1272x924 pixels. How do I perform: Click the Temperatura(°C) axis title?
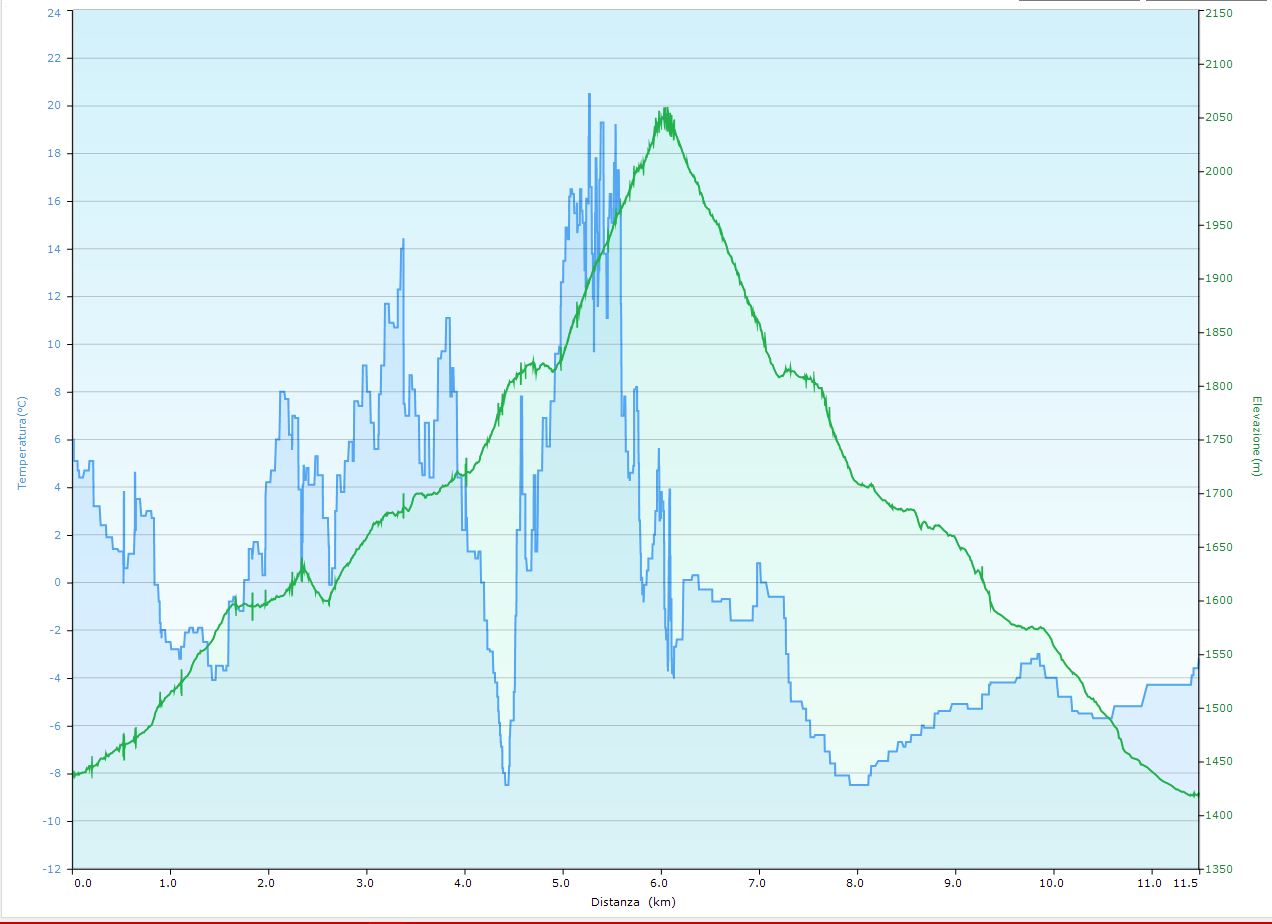click(21, 441)
